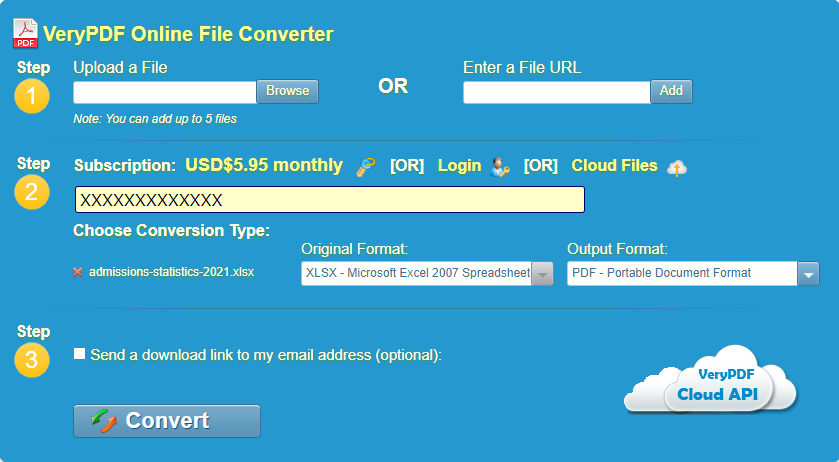Open the Login link
Image resolution: width=839 pixels, height=462 pixels.
coord(460,166)
